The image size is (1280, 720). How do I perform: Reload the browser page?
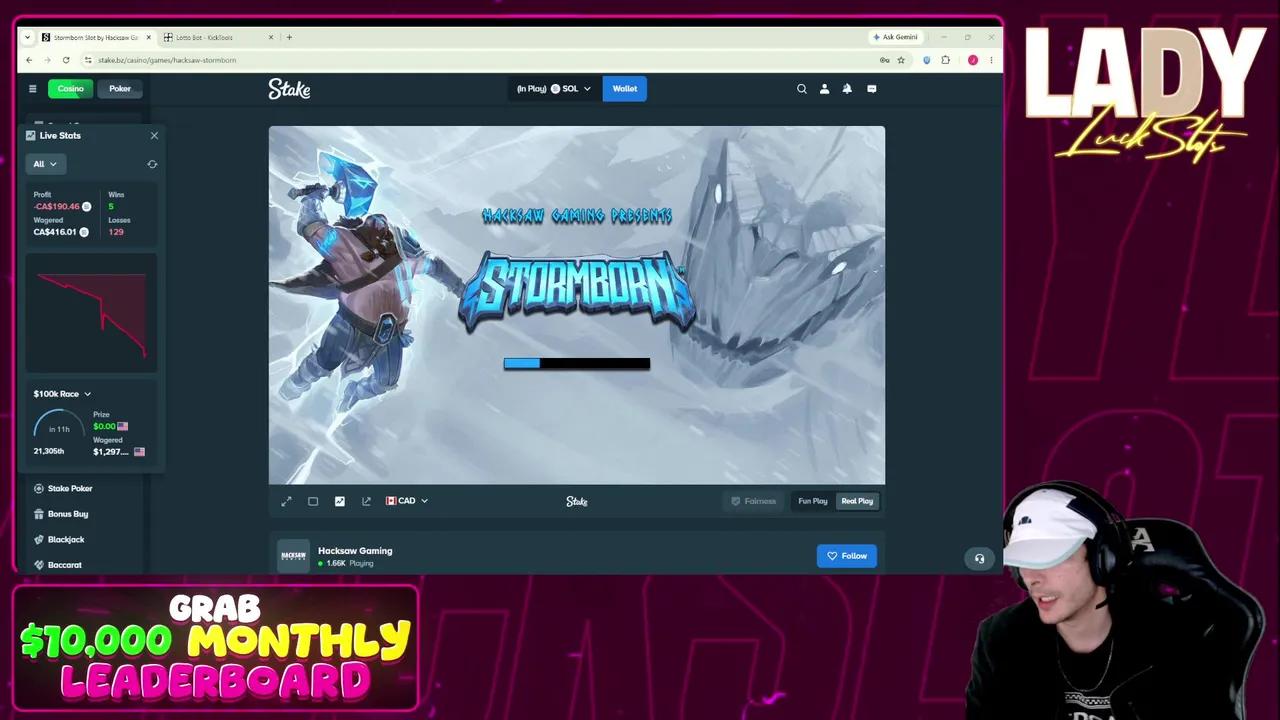coord(66,60)
